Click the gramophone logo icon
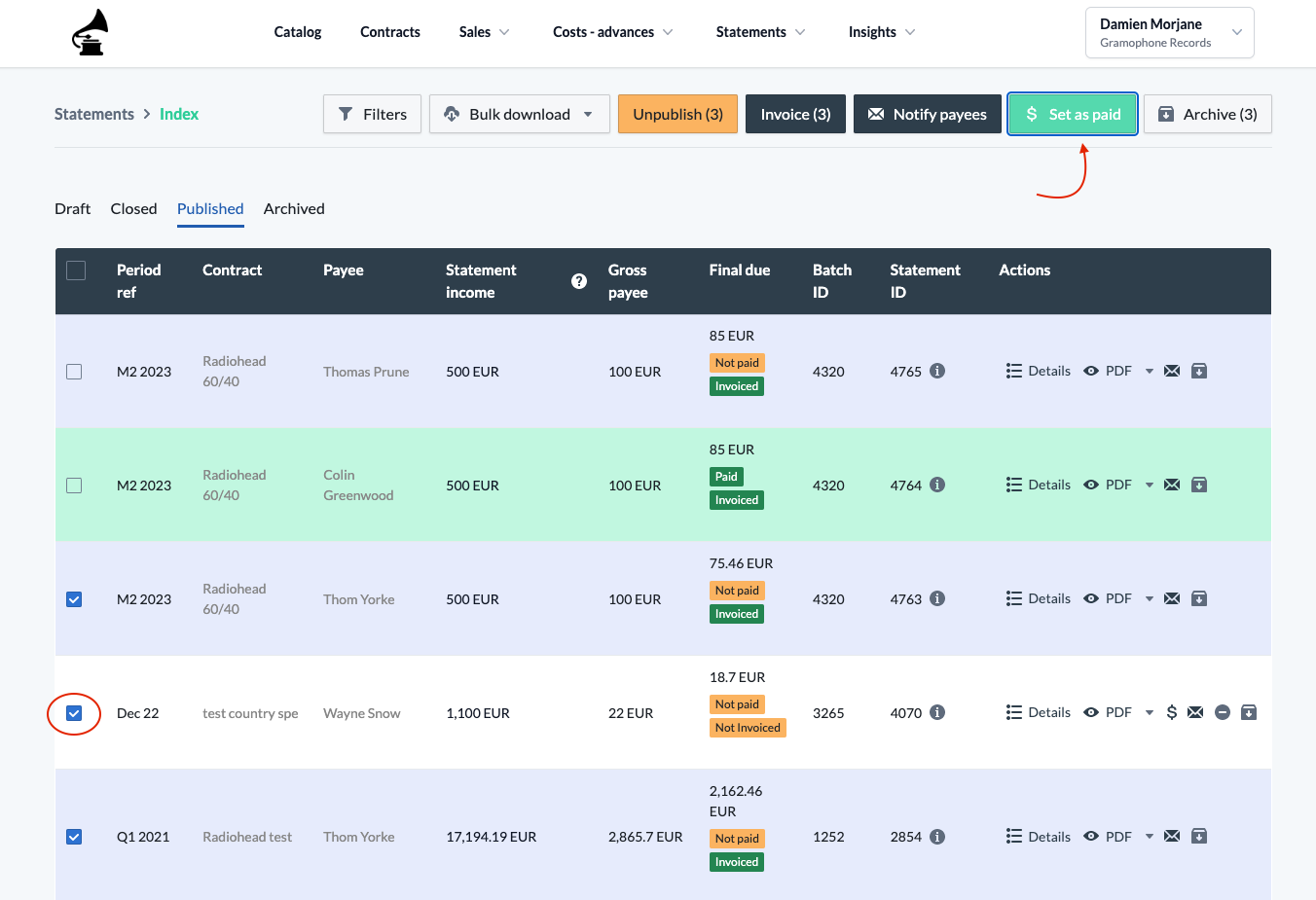This screenshot has width=1316, height=900. pyautogui.click(x=91, y=32)
